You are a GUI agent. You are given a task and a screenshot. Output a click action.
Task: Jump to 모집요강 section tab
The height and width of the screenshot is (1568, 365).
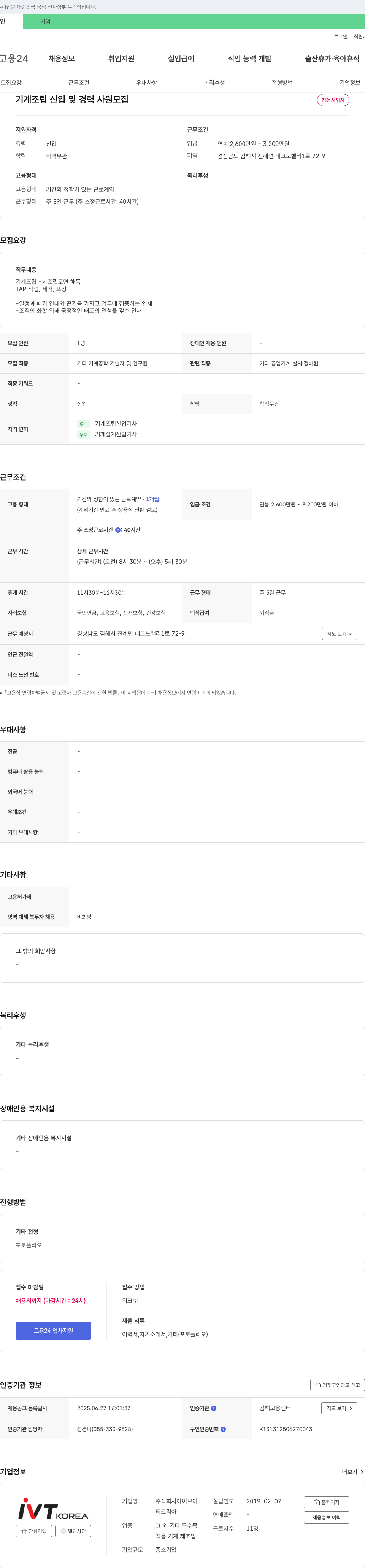[11, 83]
